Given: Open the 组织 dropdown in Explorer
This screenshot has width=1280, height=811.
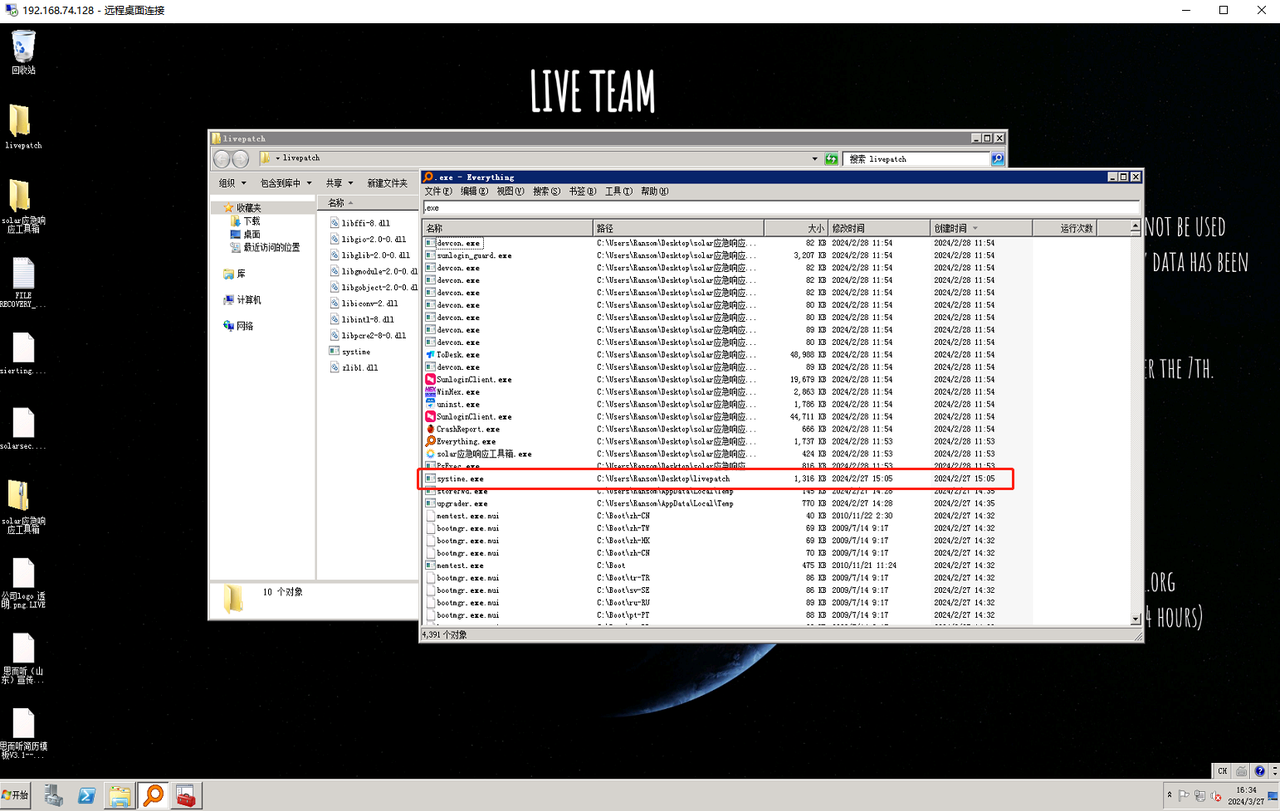Looking at the screenshot, I should [x=231, y=183].
